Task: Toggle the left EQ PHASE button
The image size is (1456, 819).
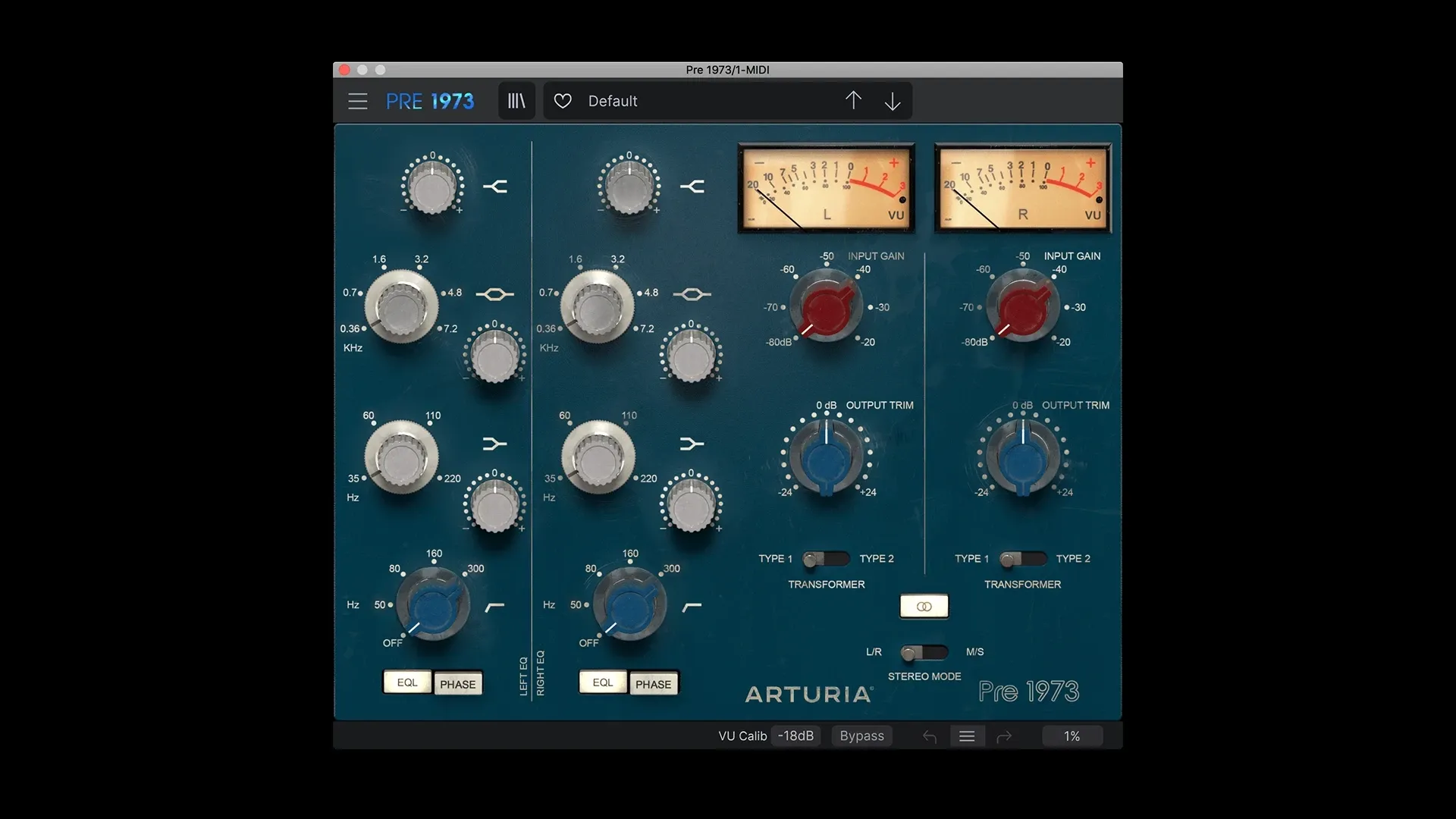Action: click(x=457, y=684)
